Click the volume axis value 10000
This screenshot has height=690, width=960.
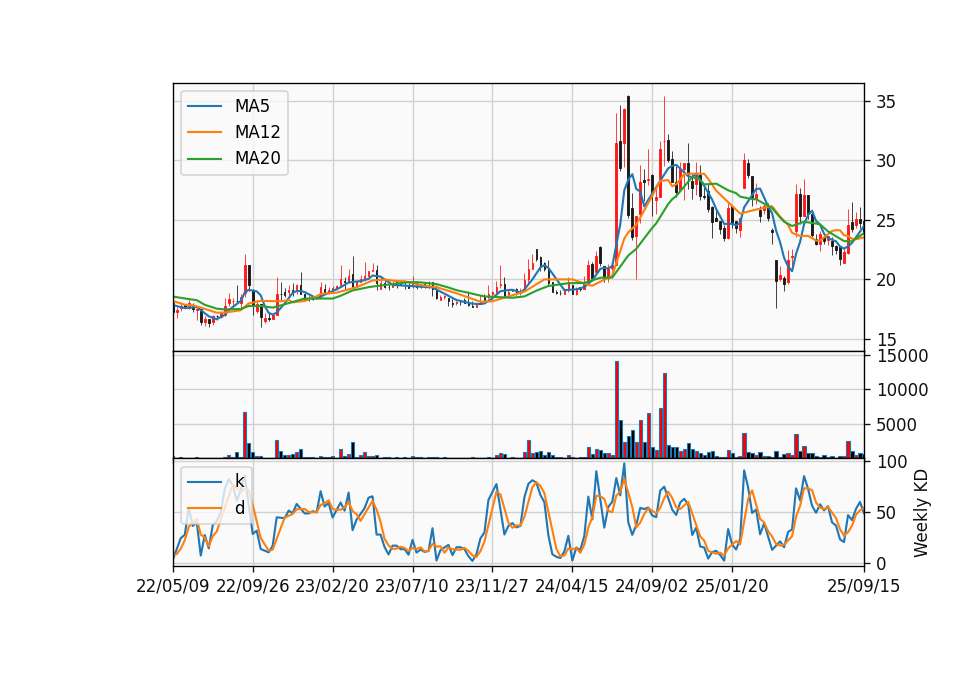tap(902, 390)
